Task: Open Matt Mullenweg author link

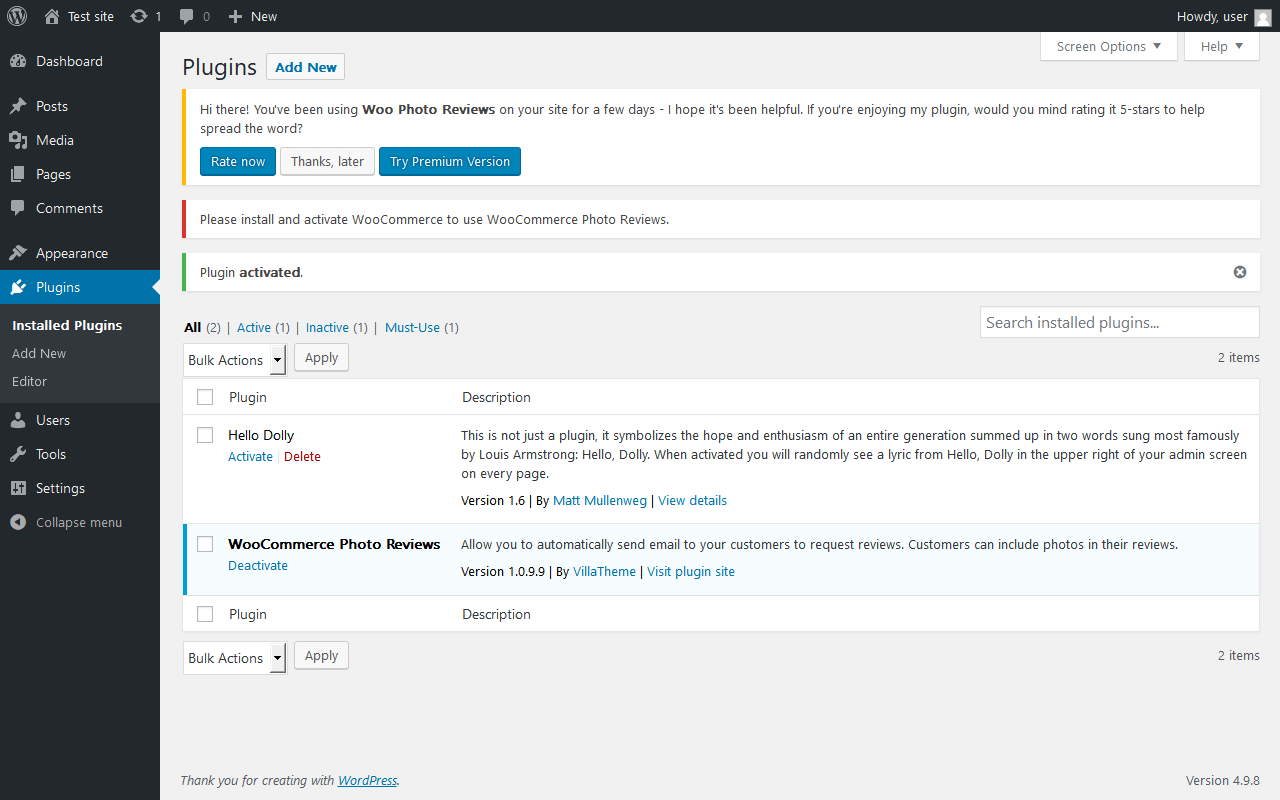Action: (600, 500)
